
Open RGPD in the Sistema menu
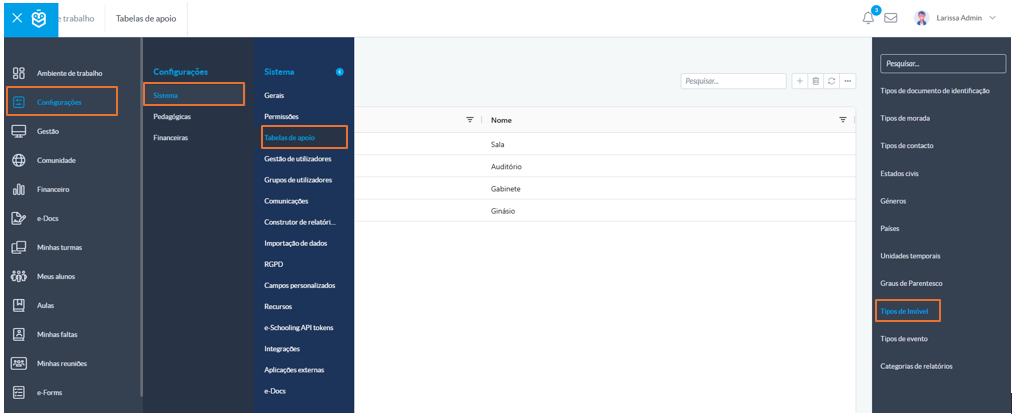tap(273, 264)
